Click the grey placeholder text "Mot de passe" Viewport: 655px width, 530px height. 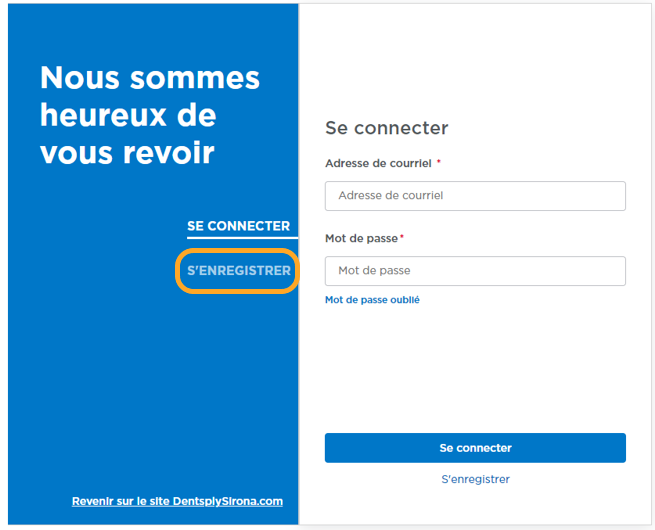coord(374,271)
